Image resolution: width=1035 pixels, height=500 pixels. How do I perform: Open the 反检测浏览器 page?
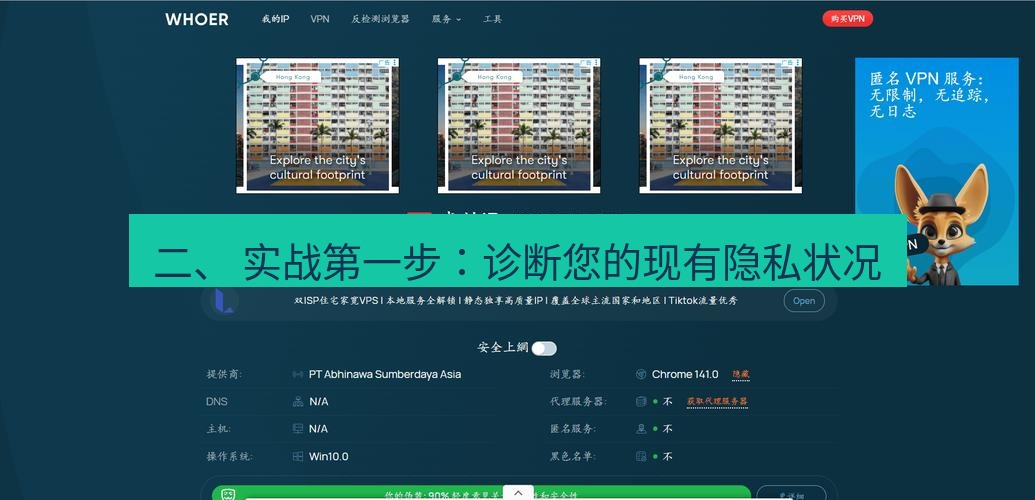(380, 19)
